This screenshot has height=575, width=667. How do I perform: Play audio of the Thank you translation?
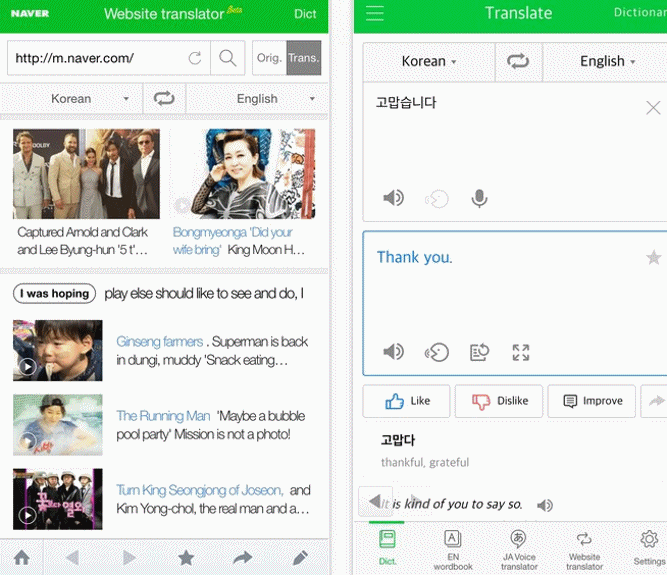(x=393, y=352)
